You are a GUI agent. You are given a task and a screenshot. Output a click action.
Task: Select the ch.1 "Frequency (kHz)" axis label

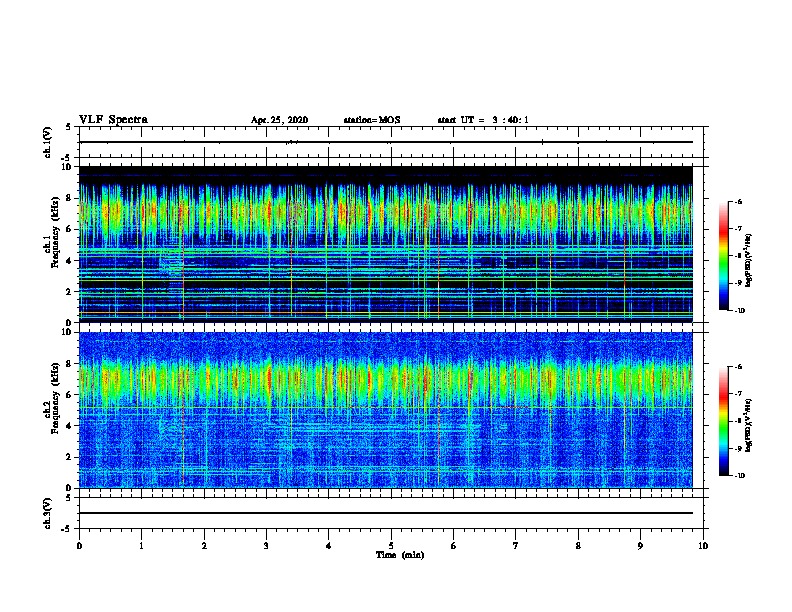55,233
